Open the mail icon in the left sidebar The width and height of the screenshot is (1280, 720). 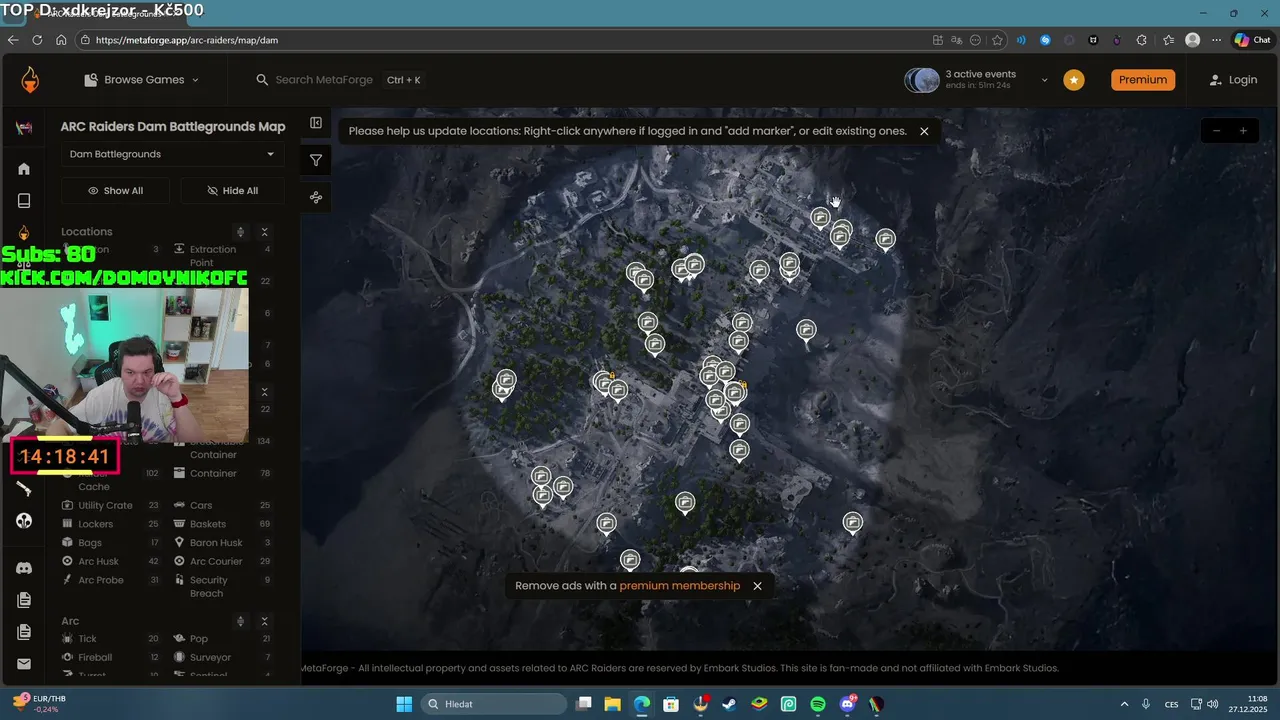click(24, 664)
